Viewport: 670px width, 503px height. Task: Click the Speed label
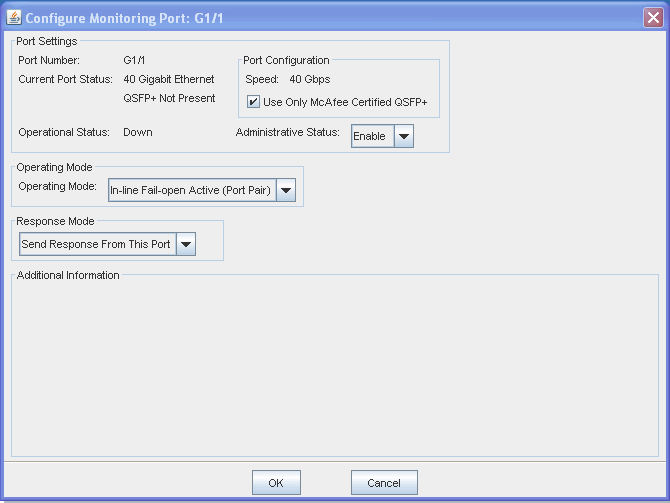[262, 79]
